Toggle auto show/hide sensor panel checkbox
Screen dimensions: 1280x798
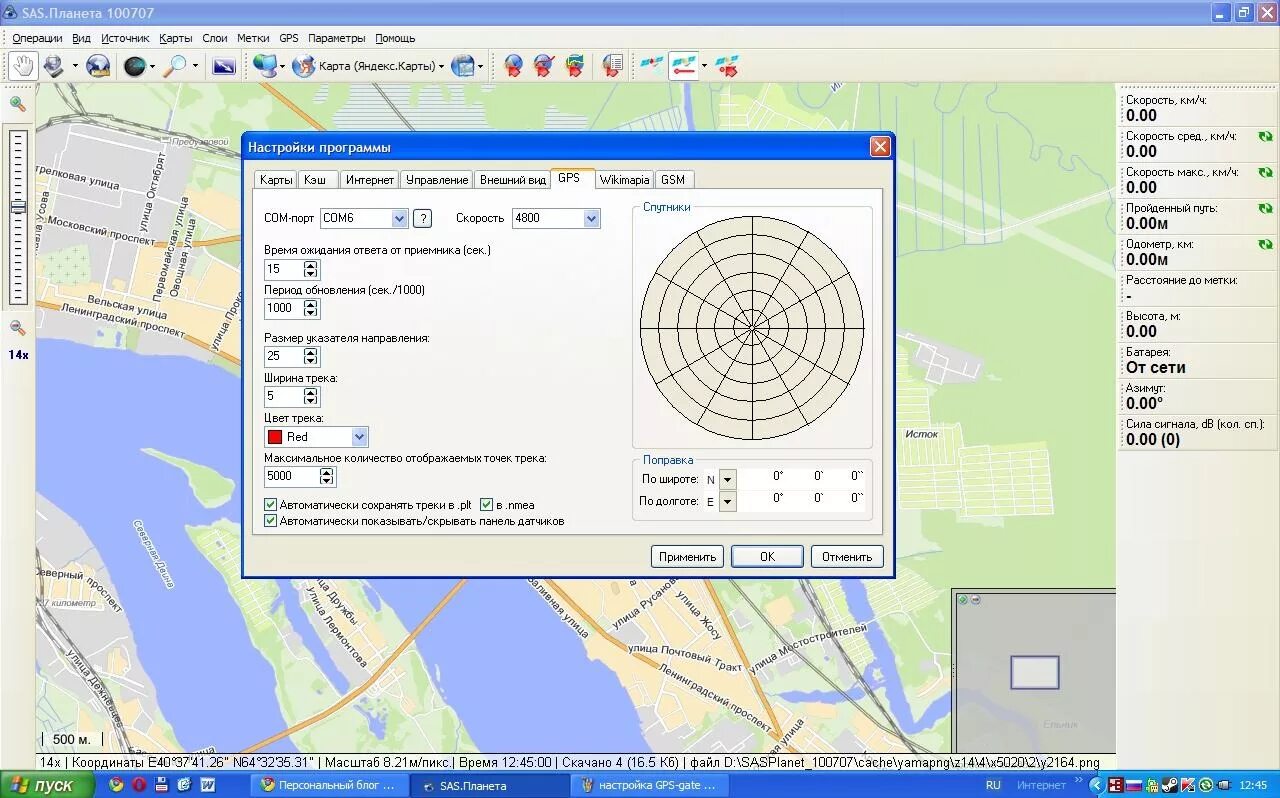click(270, 521)
